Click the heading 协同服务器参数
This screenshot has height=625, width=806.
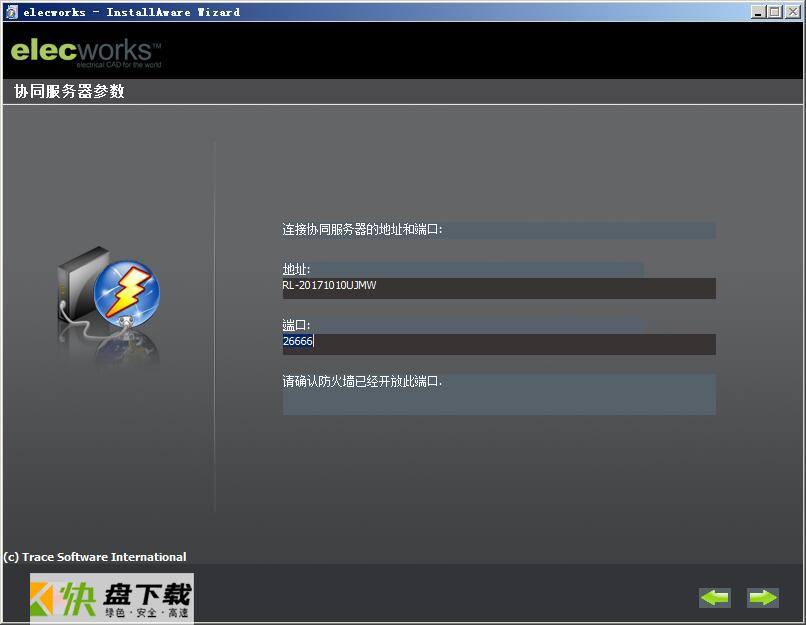[69, 91]
